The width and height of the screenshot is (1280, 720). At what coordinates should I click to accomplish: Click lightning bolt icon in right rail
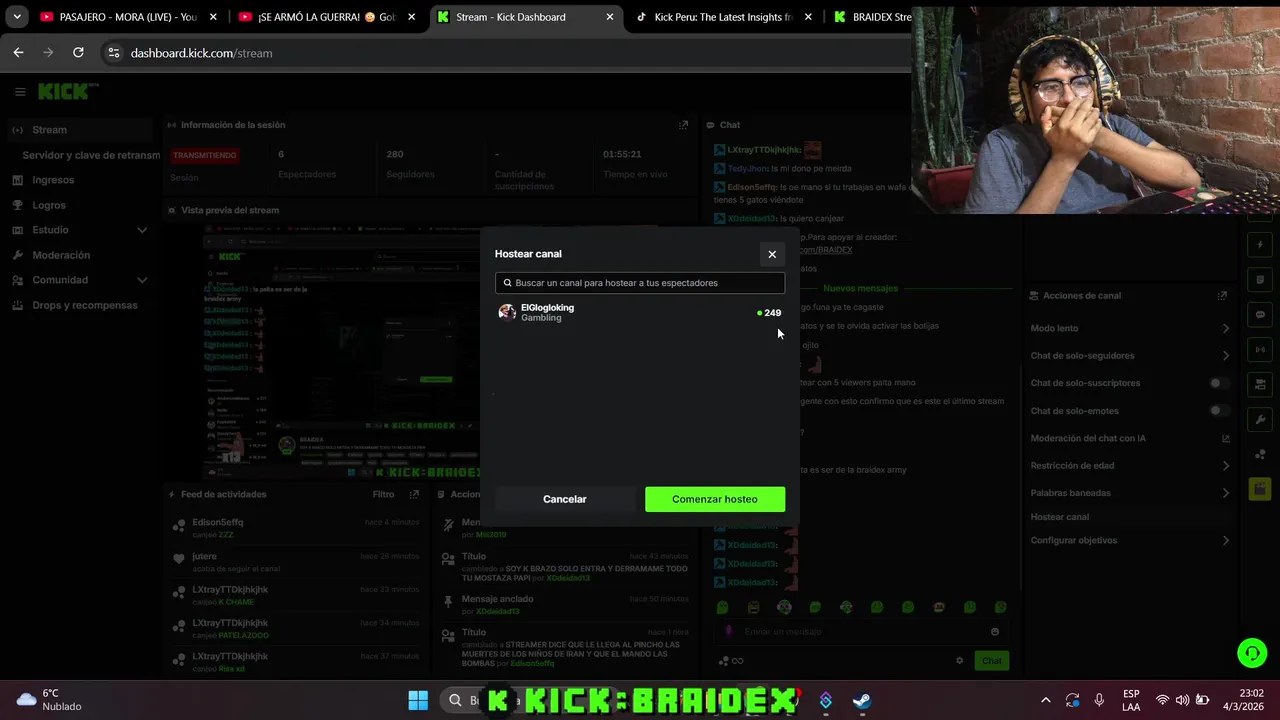click(1260, 245)
